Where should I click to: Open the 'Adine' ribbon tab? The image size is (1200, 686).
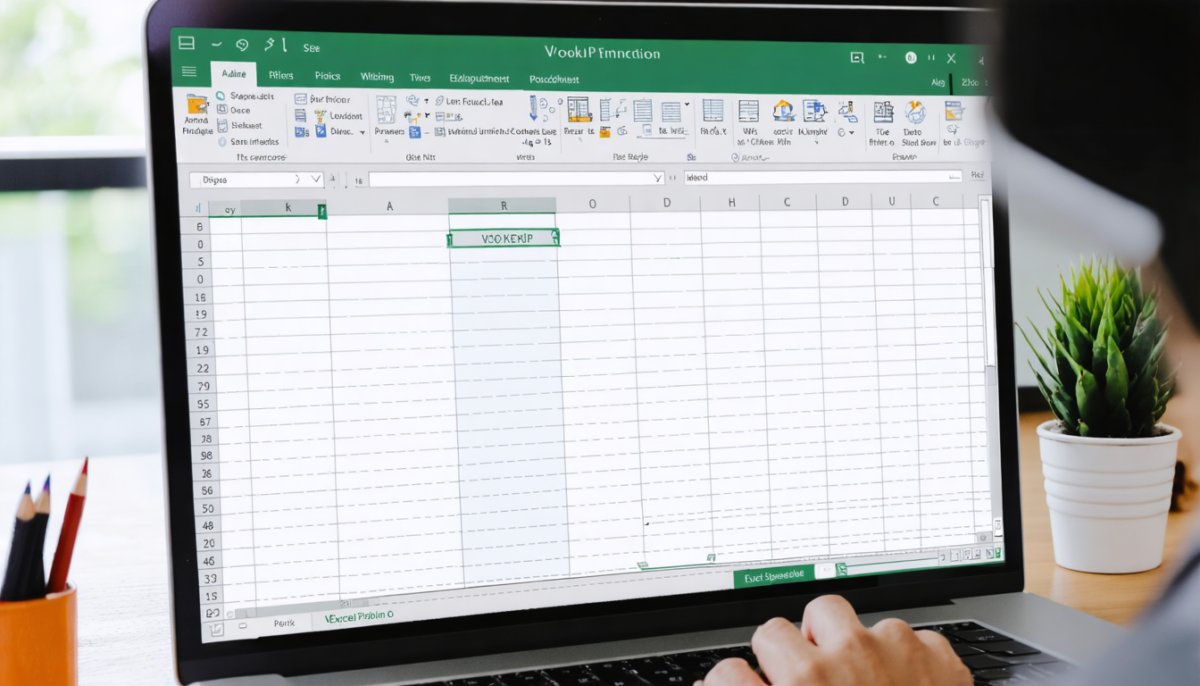[232, 74]
